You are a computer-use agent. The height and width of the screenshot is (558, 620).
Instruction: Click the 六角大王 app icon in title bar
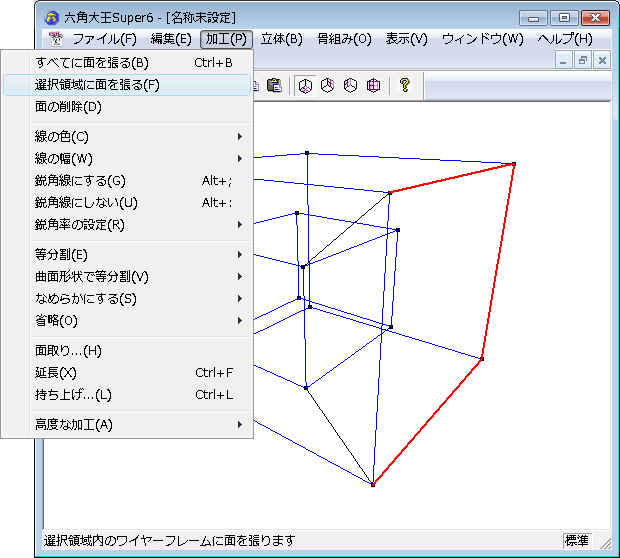click(x=51, y=18)
